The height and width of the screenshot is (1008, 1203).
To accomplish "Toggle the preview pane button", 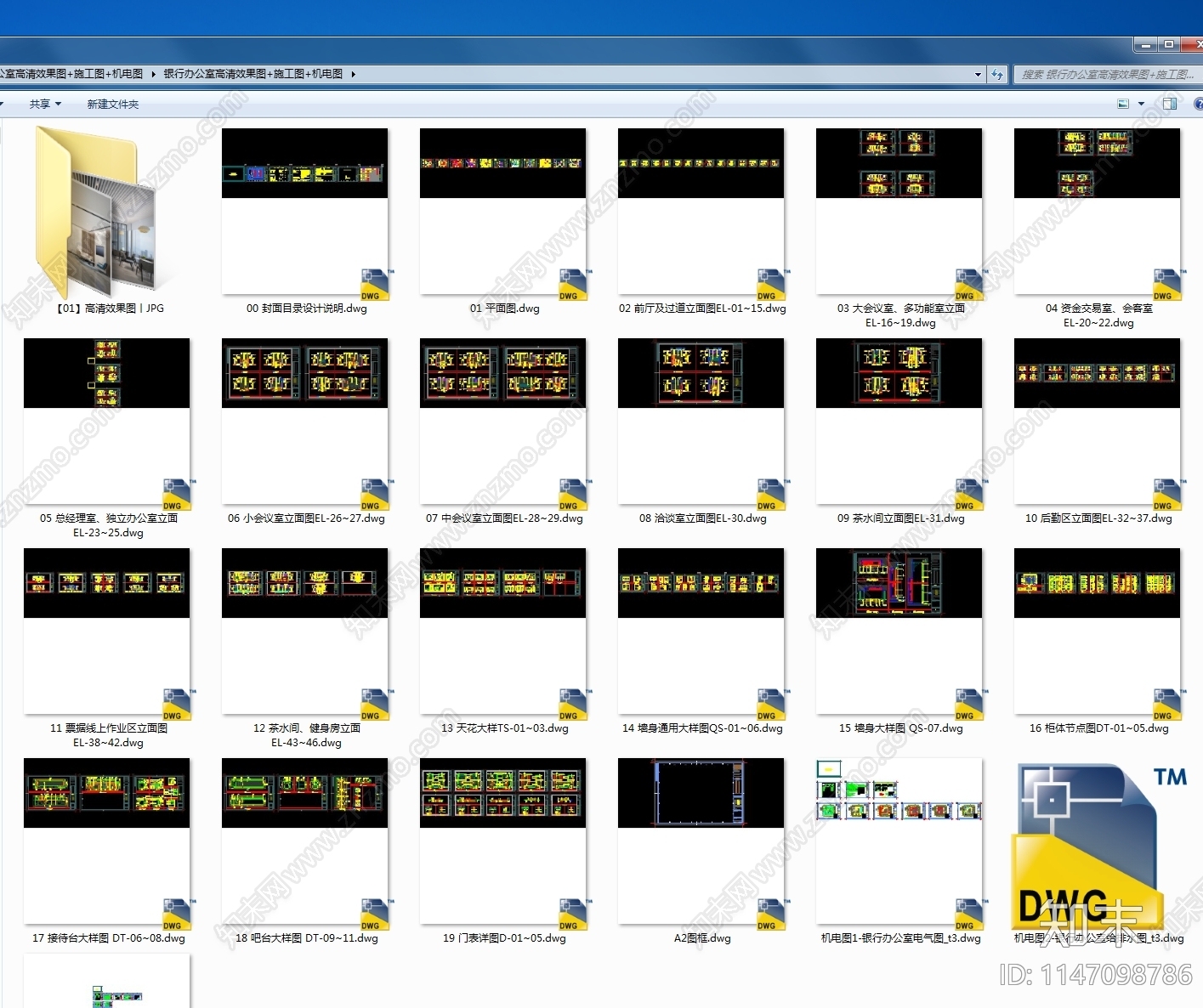I will click(1170, 104).
